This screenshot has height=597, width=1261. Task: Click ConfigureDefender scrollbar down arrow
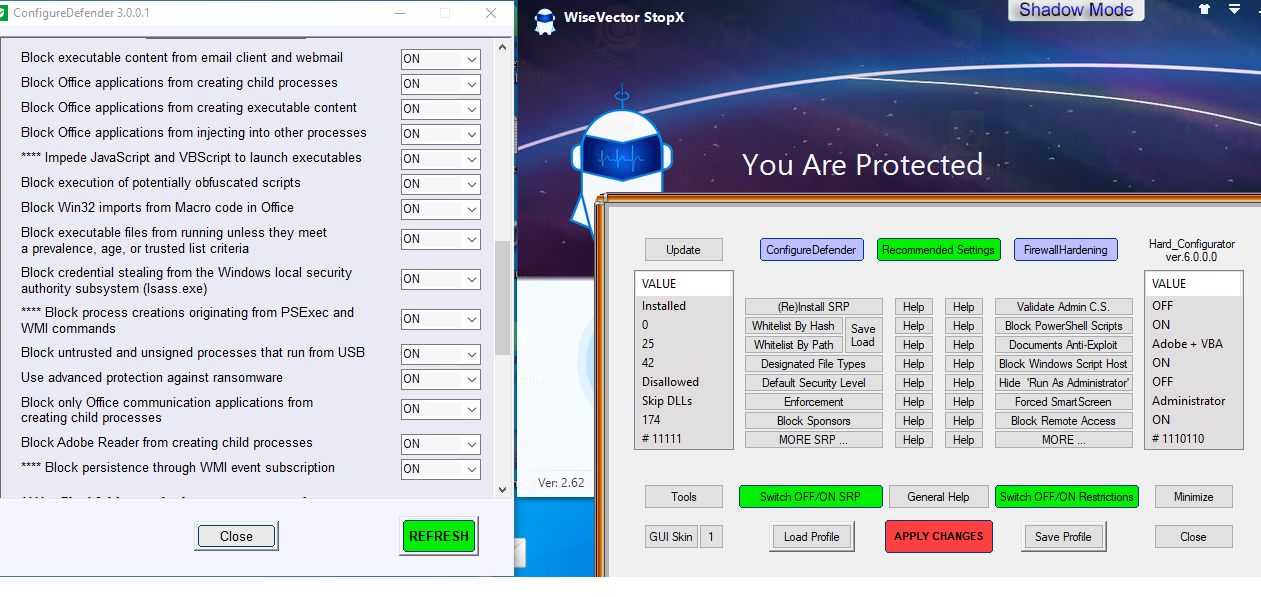tap(502, 490)
